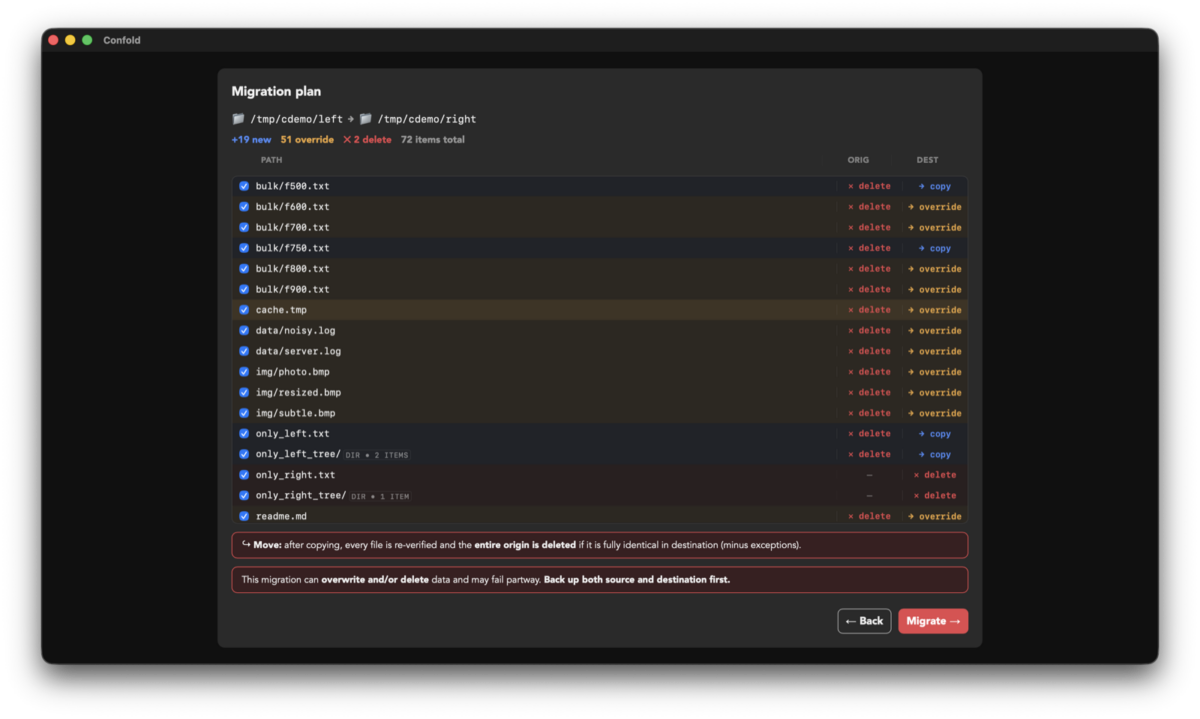The image size is (1200, 719).
Task: Toggle the readme.md checkbox
Action: click(244, 516)
